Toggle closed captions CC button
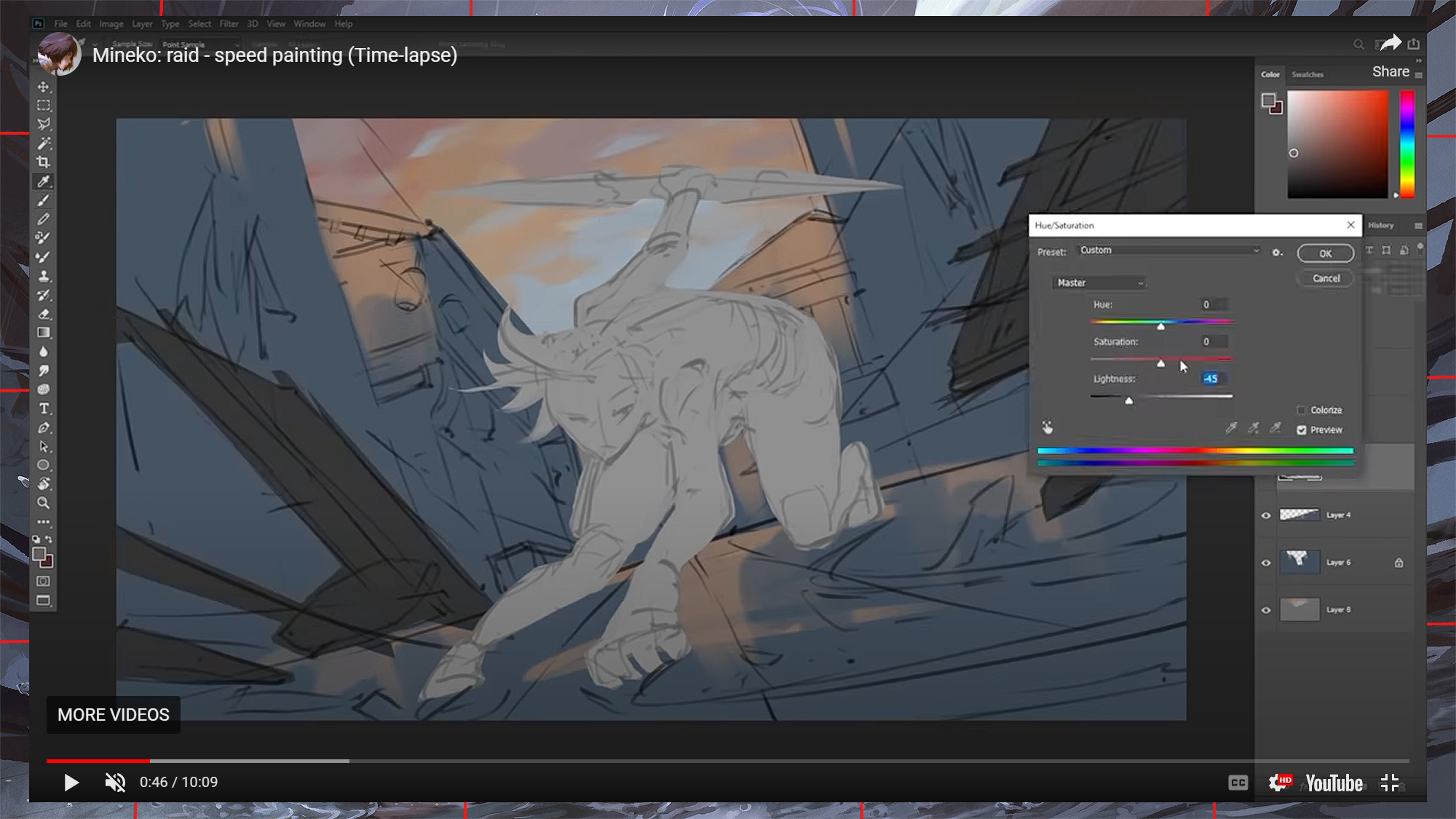Screen dimensions: 1456x819 point(1238,783)
